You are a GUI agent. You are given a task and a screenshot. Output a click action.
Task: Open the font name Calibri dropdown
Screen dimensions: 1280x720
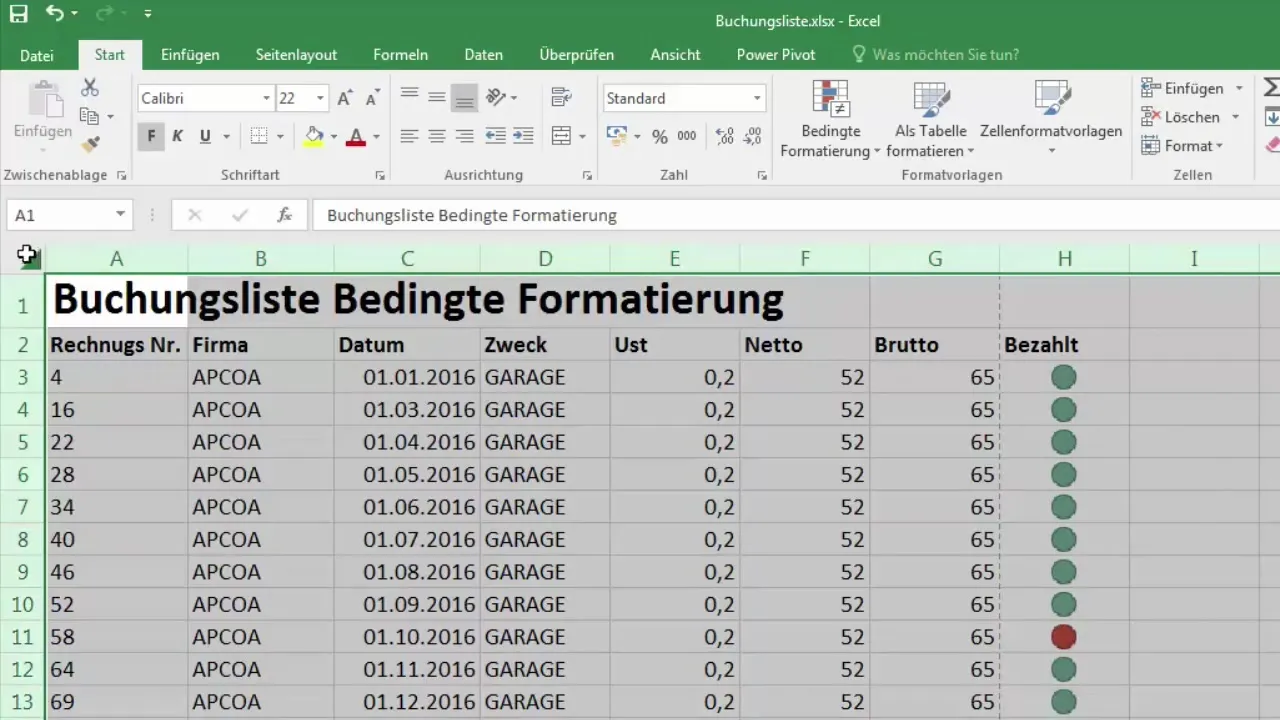point(266,98)
